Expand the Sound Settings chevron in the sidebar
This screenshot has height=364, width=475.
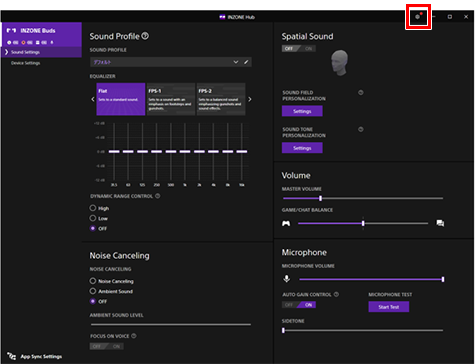pos(6,52)
